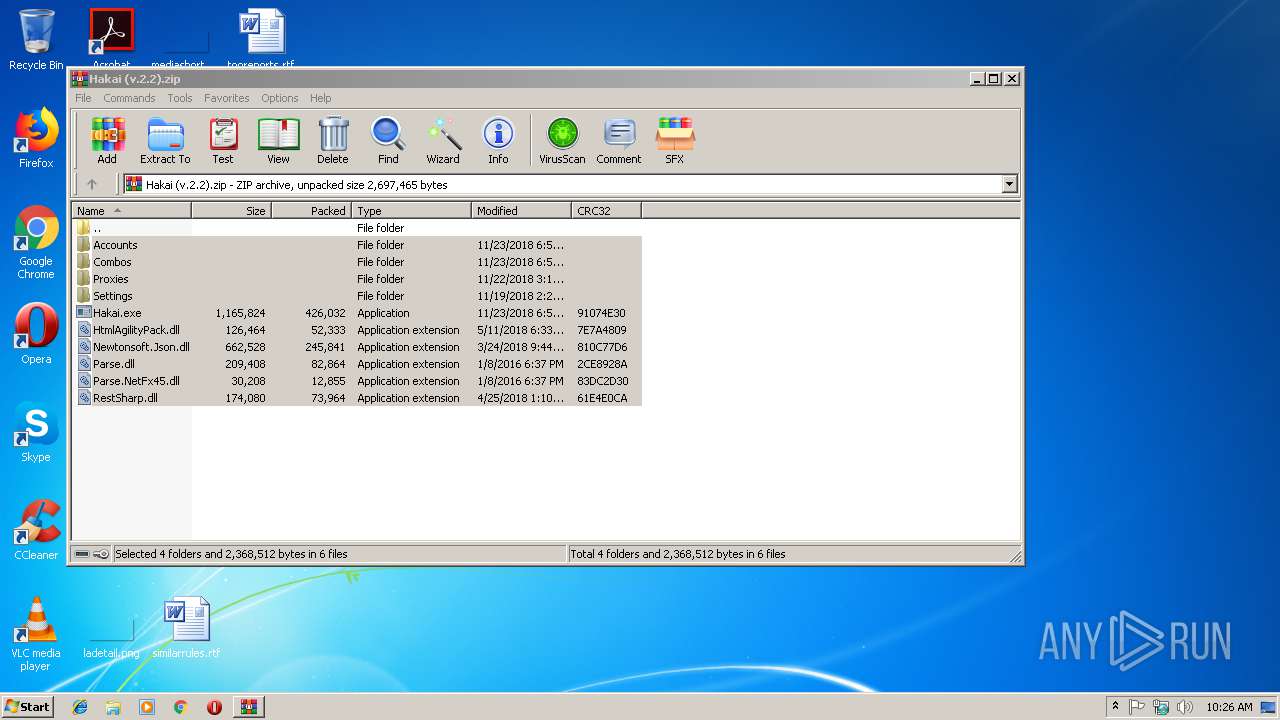Screen dimensions: 1280x720
Task: Open the Tools menu
Action: [x=180, y=98]
